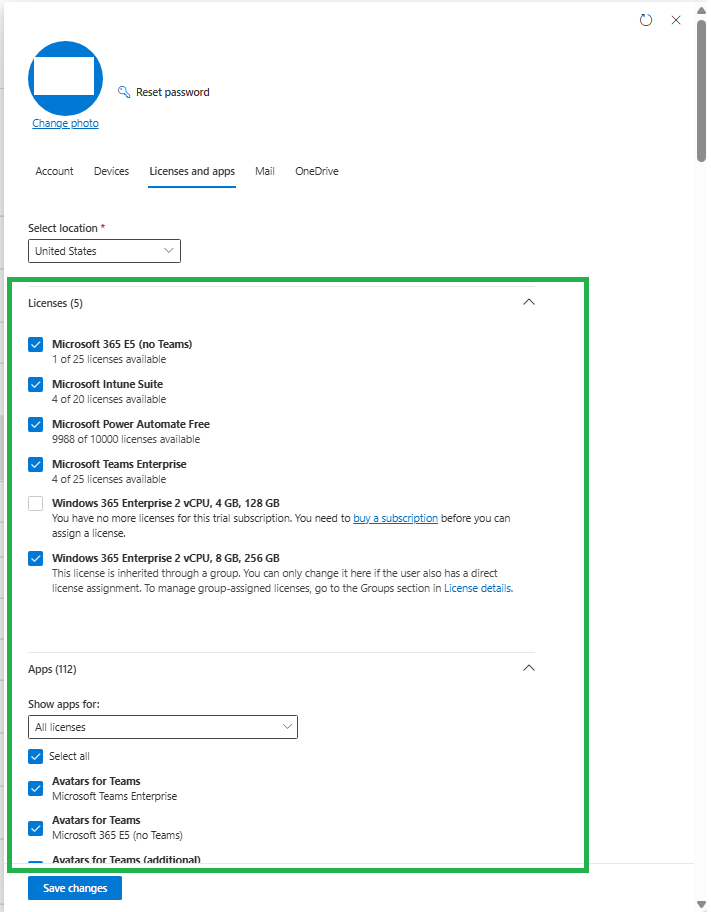The height and width of the screenshot is (912, 711).
Task: Click the refresh icon at top right
Action: pos(645,20)
